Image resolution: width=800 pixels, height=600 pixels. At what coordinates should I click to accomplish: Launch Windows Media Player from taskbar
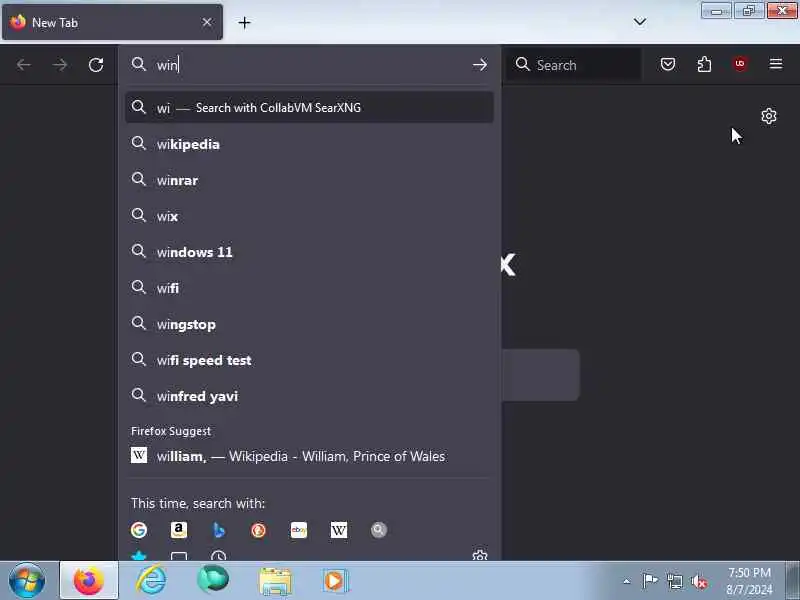(335, 581)
